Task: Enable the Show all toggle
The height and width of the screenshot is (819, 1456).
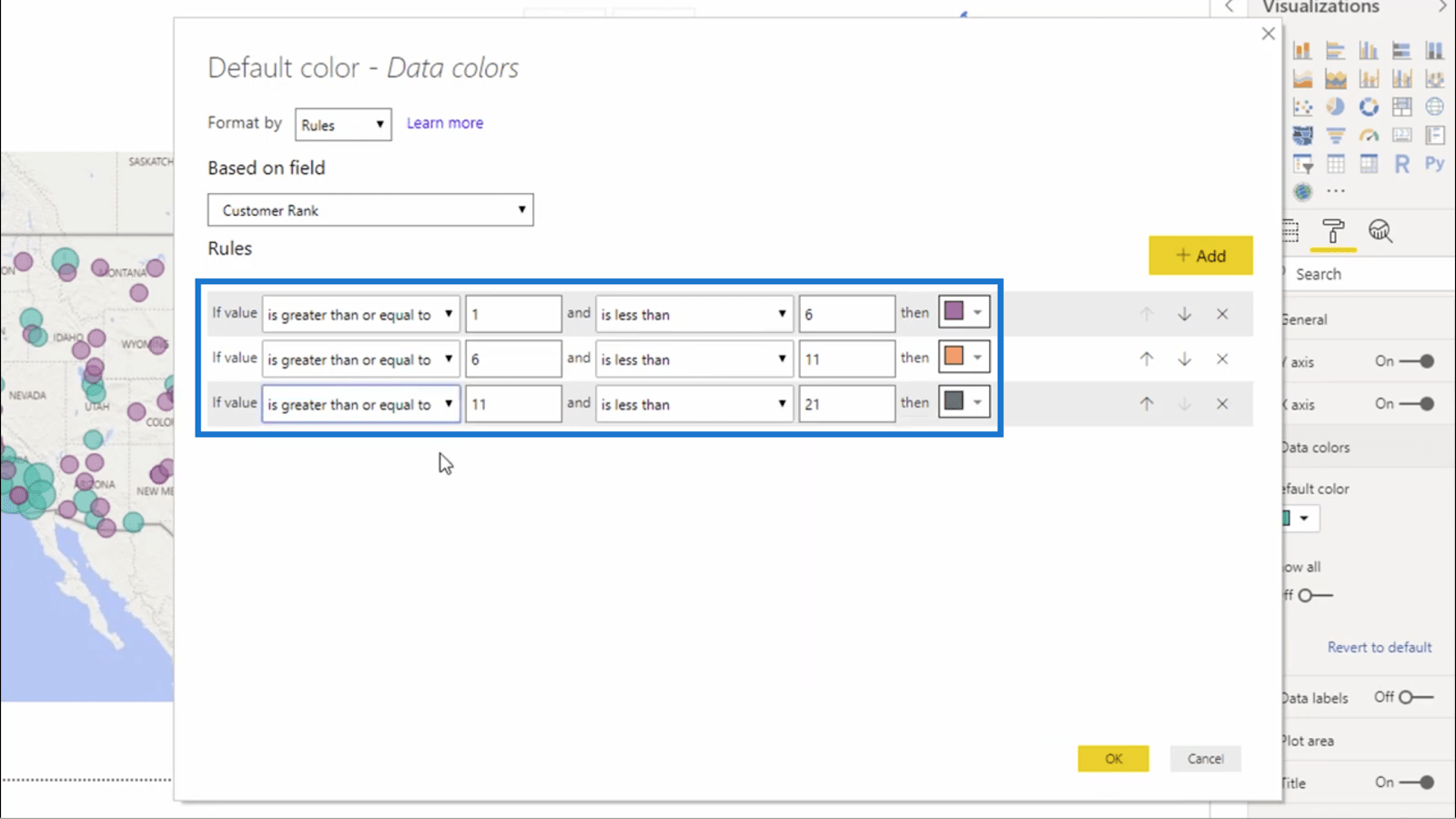Action: tap(1315, 595)
